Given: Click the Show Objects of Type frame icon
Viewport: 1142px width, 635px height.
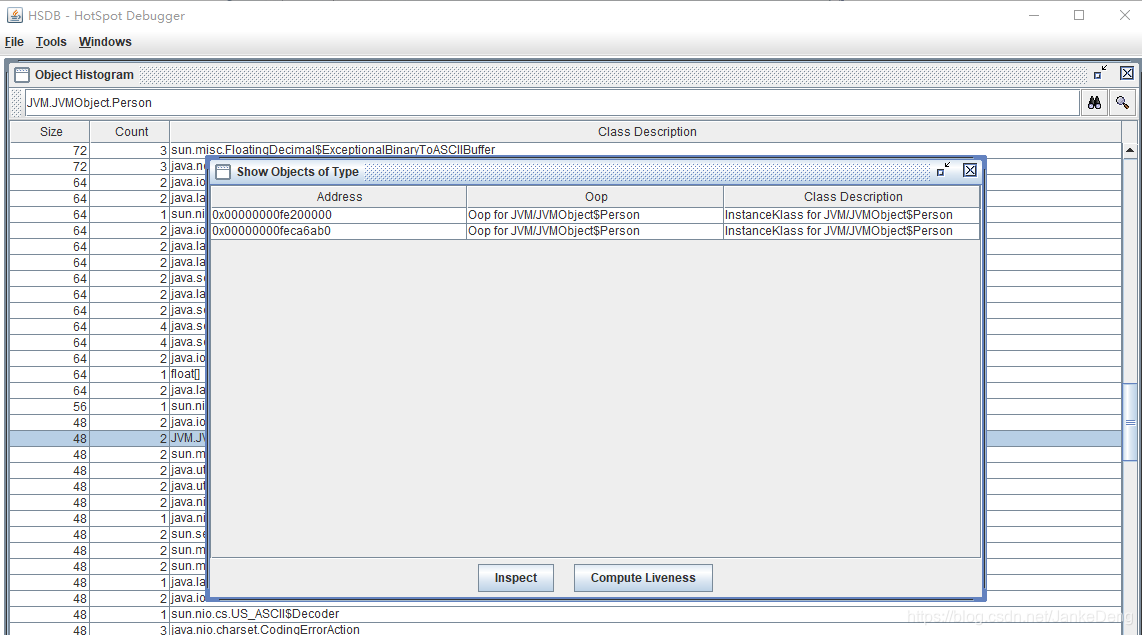Looking at the screenshot, I should [223, 172].
